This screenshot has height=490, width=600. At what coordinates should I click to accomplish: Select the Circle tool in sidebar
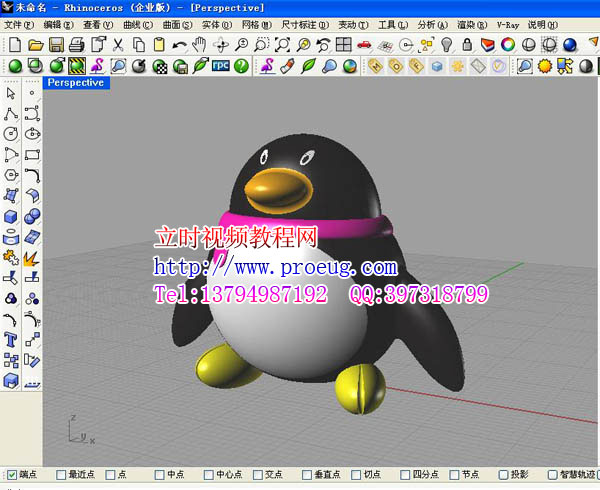(x=11, y=134)
